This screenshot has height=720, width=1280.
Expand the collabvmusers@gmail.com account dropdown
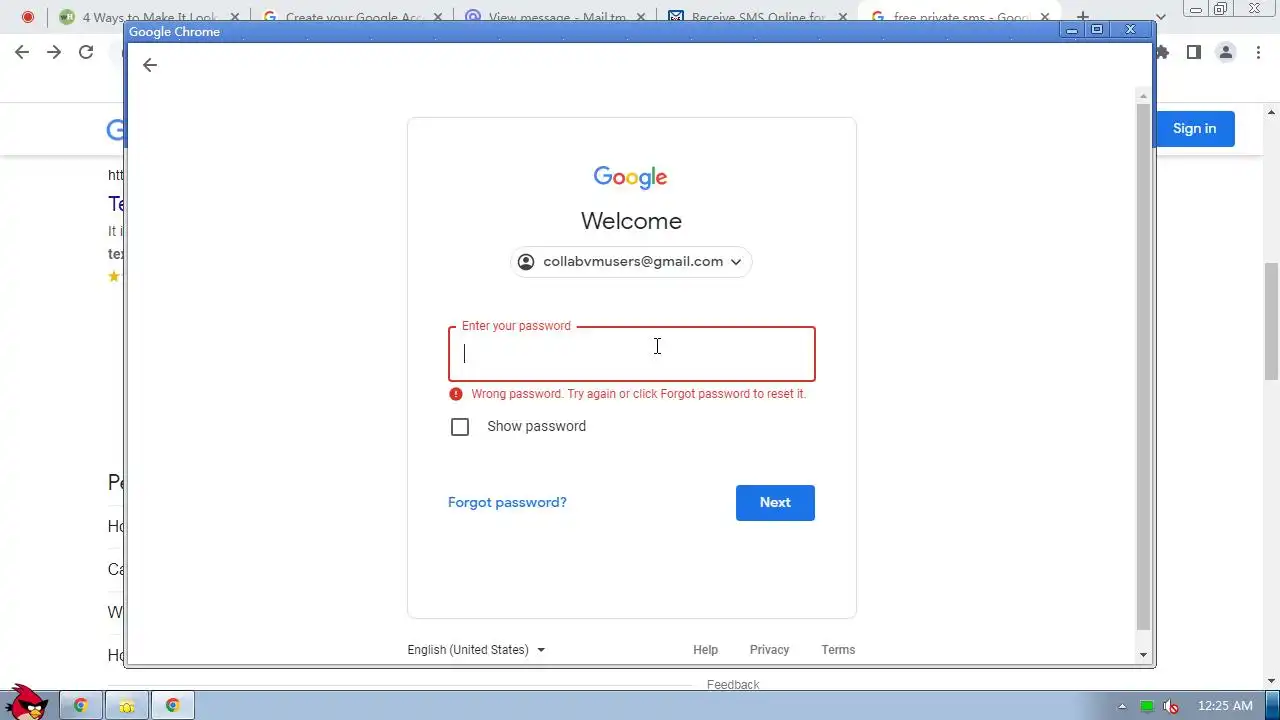pos(631,262)
